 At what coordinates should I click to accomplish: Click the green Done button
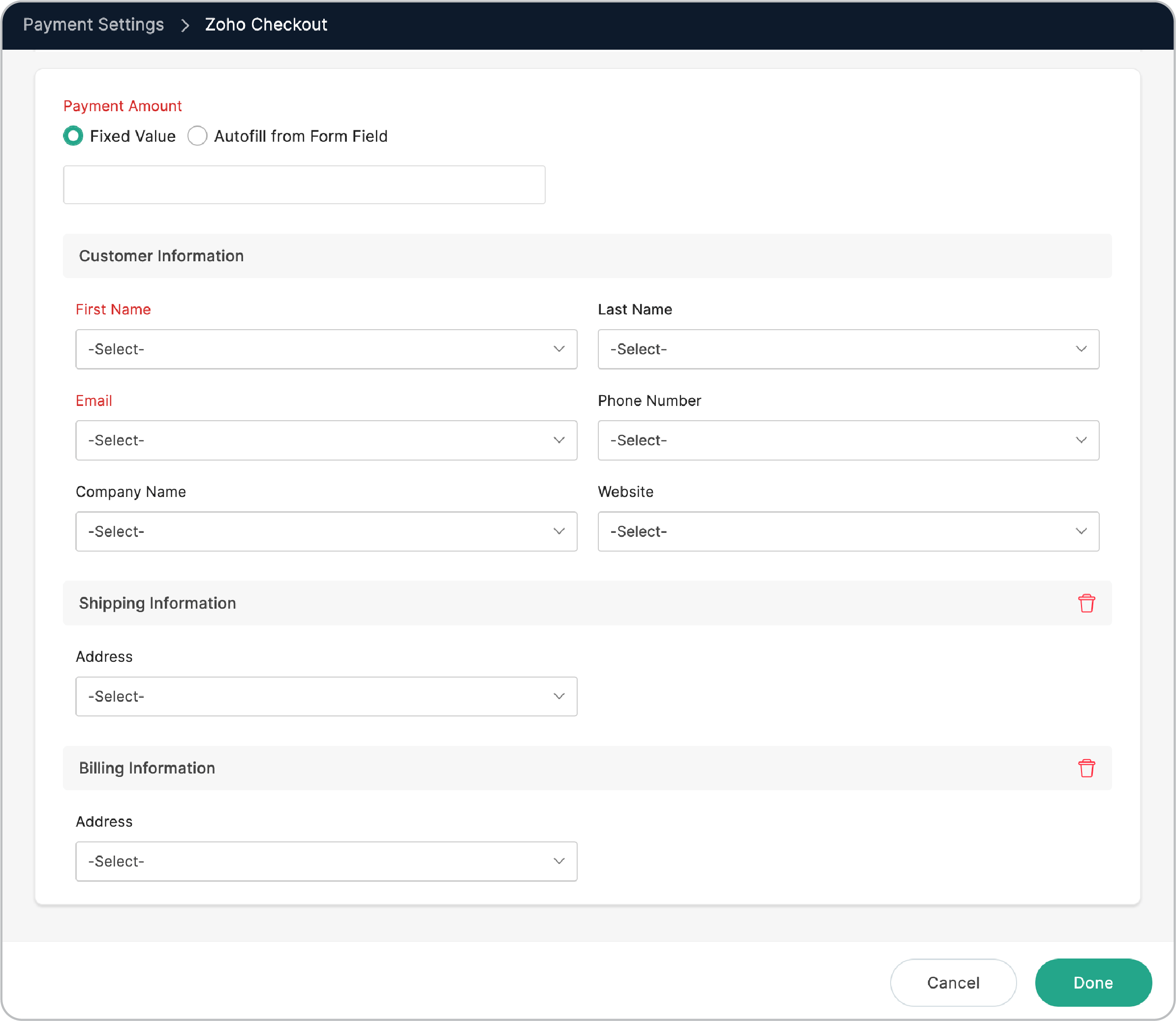1093,983
